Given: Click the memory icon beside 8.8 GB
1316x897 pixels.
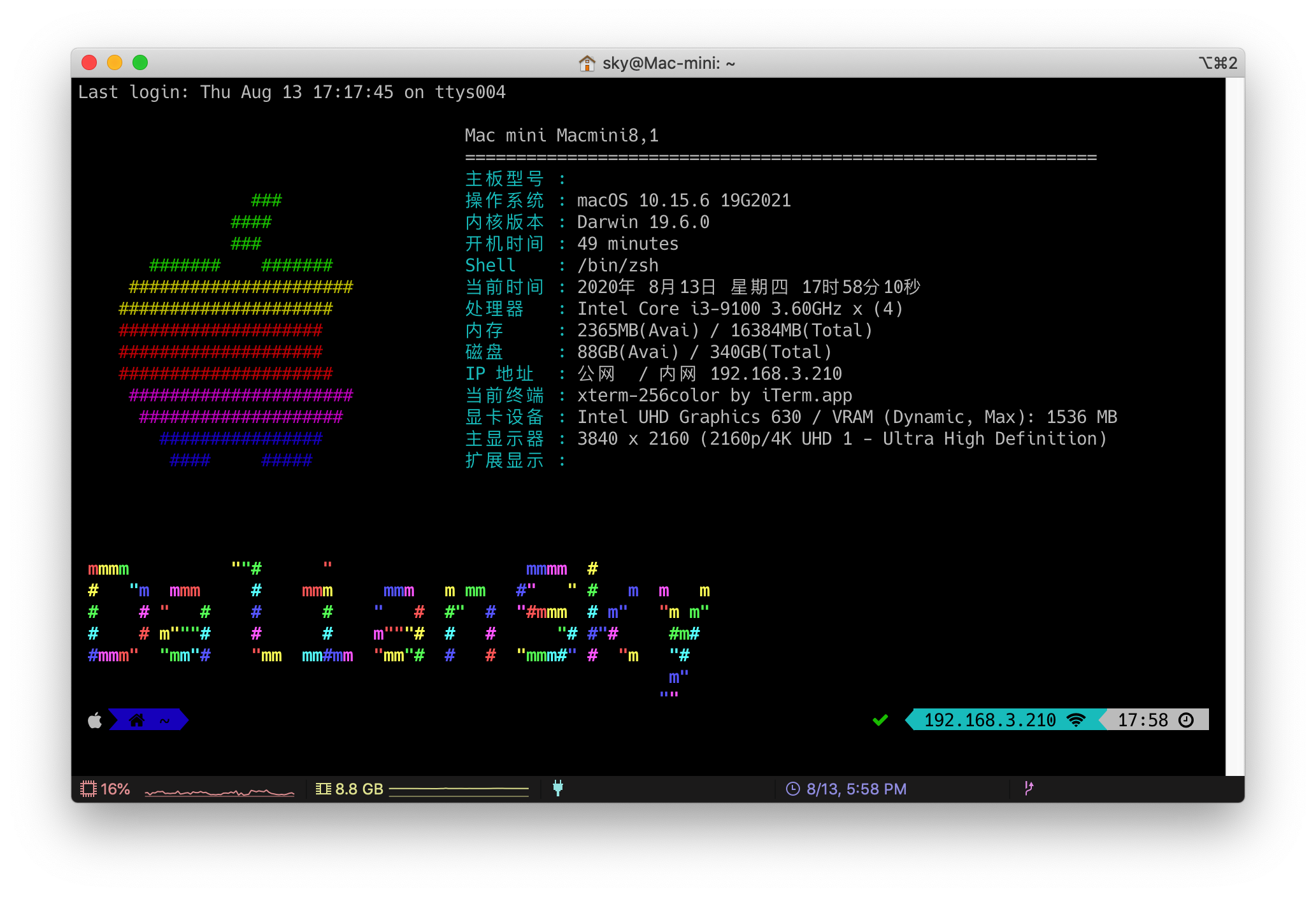Looking at the screenshot, I should pos(324,789).
